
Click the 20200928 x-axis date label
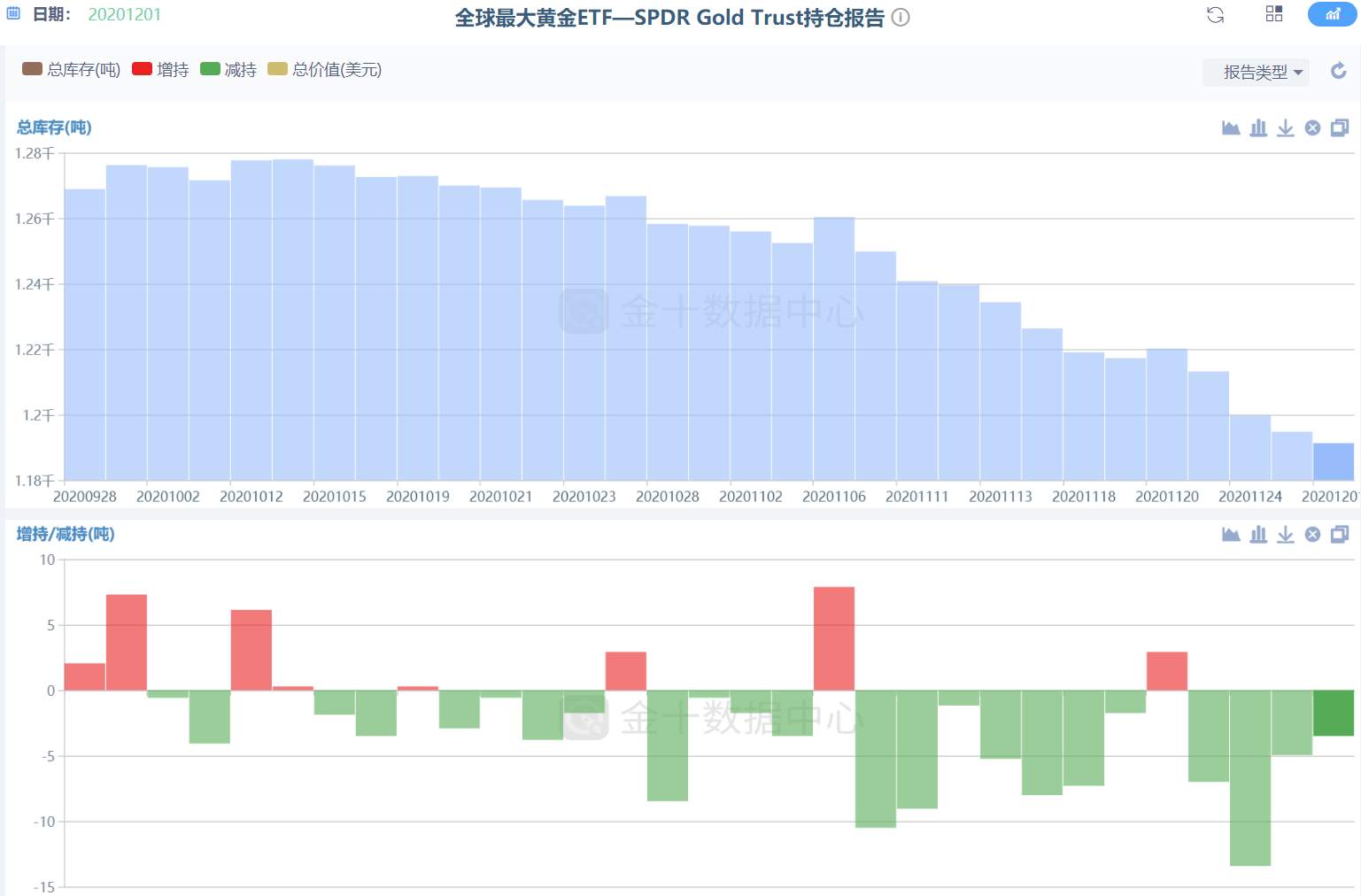coord(85,497)
